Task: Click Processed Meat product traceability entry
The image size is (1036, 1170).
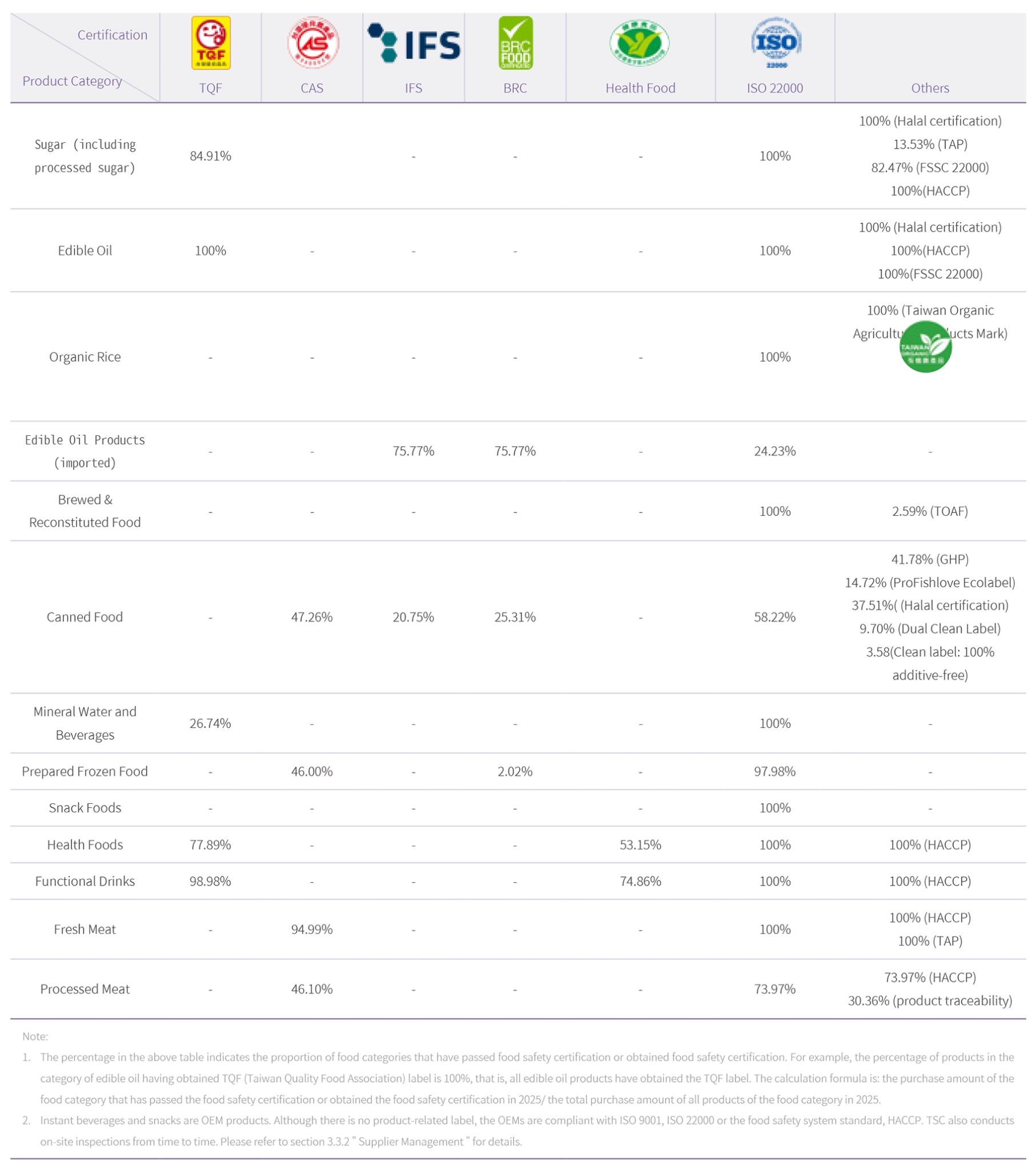Action: [930, 1000]
